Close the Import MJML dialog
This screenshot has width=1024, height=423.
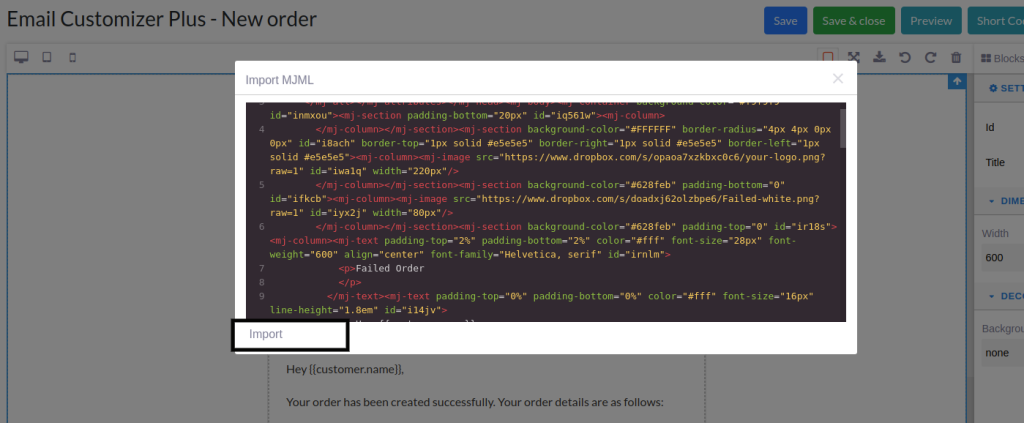[x=838, y=79]
